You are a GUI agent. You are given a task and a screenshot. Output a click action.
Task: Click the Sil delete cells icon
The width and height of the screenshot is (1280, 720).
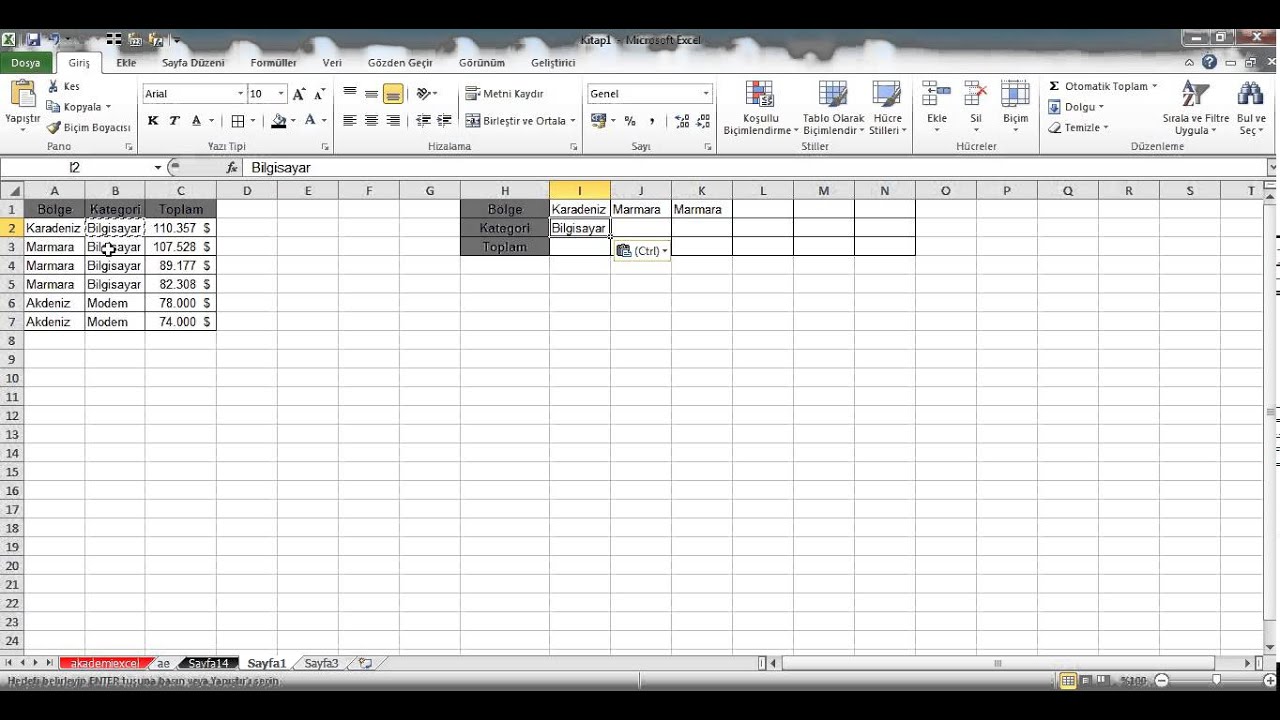(976, 95)
